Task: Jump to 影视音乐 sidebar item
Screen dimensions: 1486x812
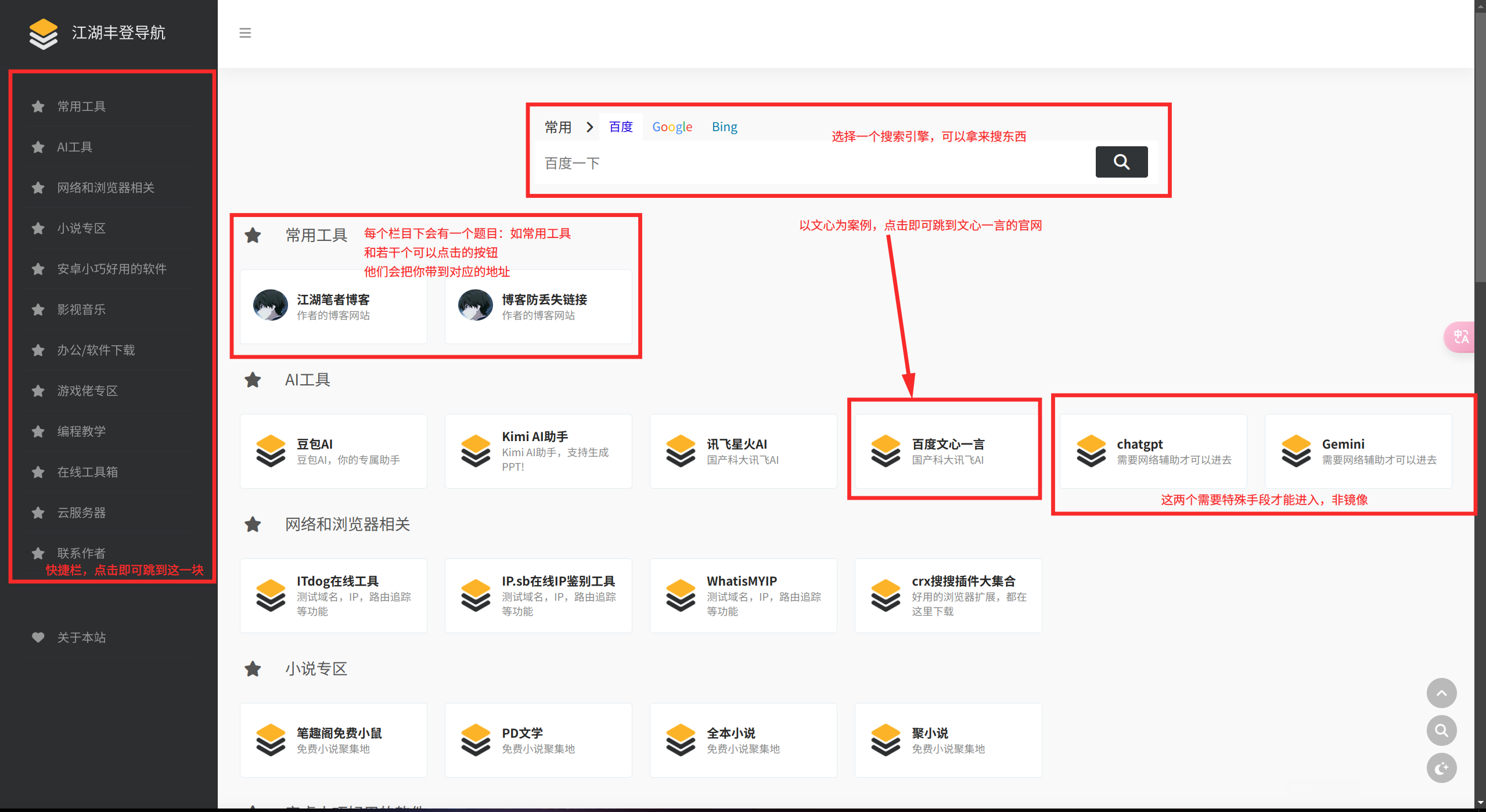Action: 81,309
